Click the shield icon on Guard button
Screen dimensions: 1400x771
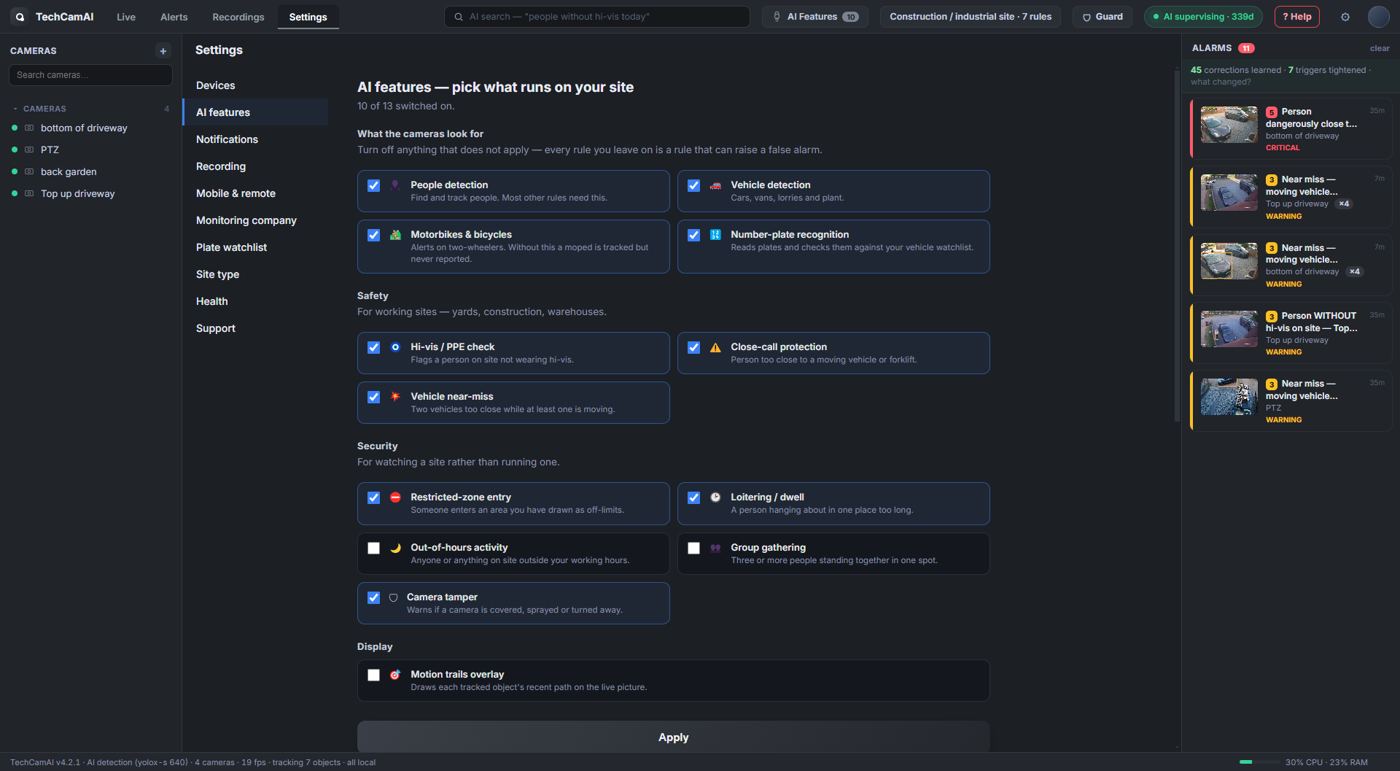tap(1087, 17)
